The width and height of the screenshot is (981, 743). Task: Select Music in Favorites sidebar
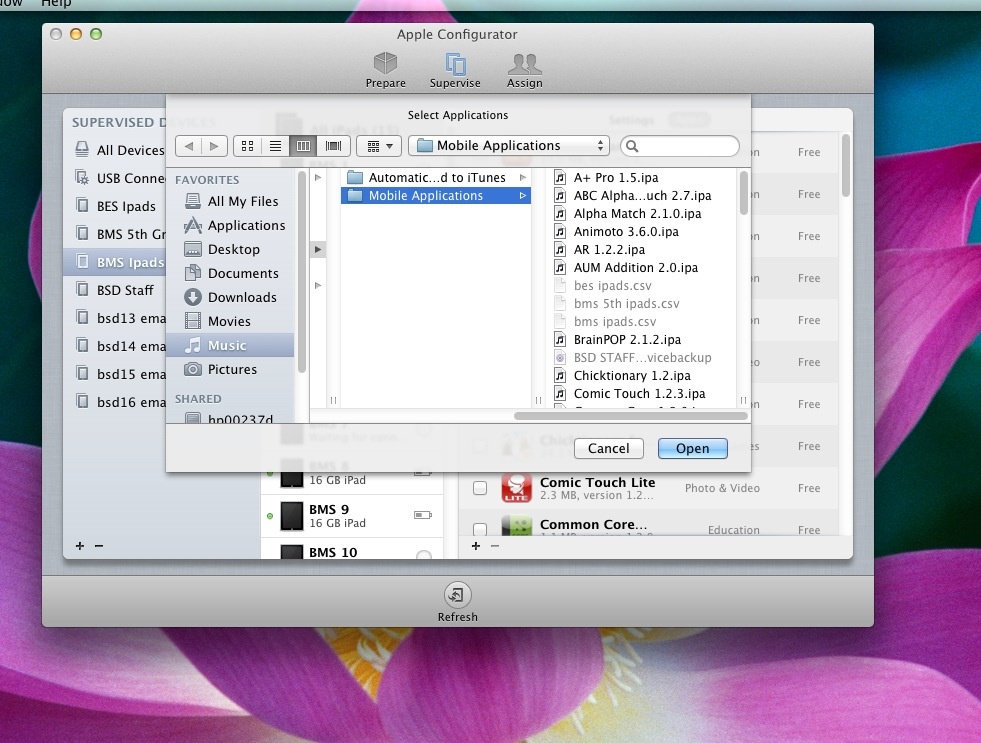(x=231, y=345)
